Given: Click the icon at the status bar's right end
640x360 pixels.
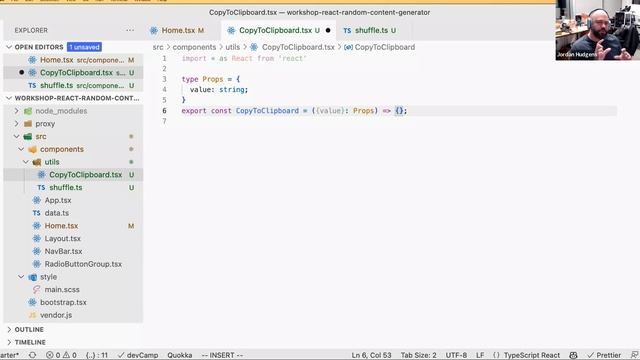Looking at the screenshot, I should coord(634,355).
